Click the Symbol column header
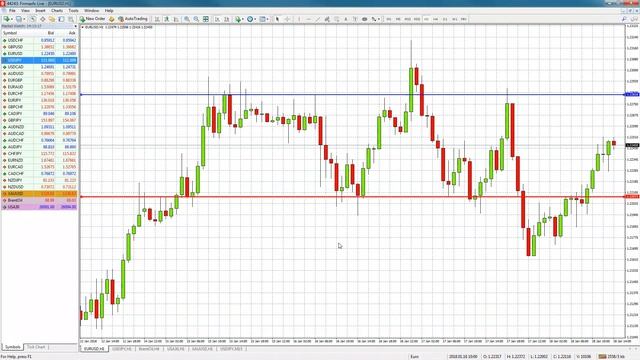The height and width of the screenshot is (360, 640). (x=10, y=33)
